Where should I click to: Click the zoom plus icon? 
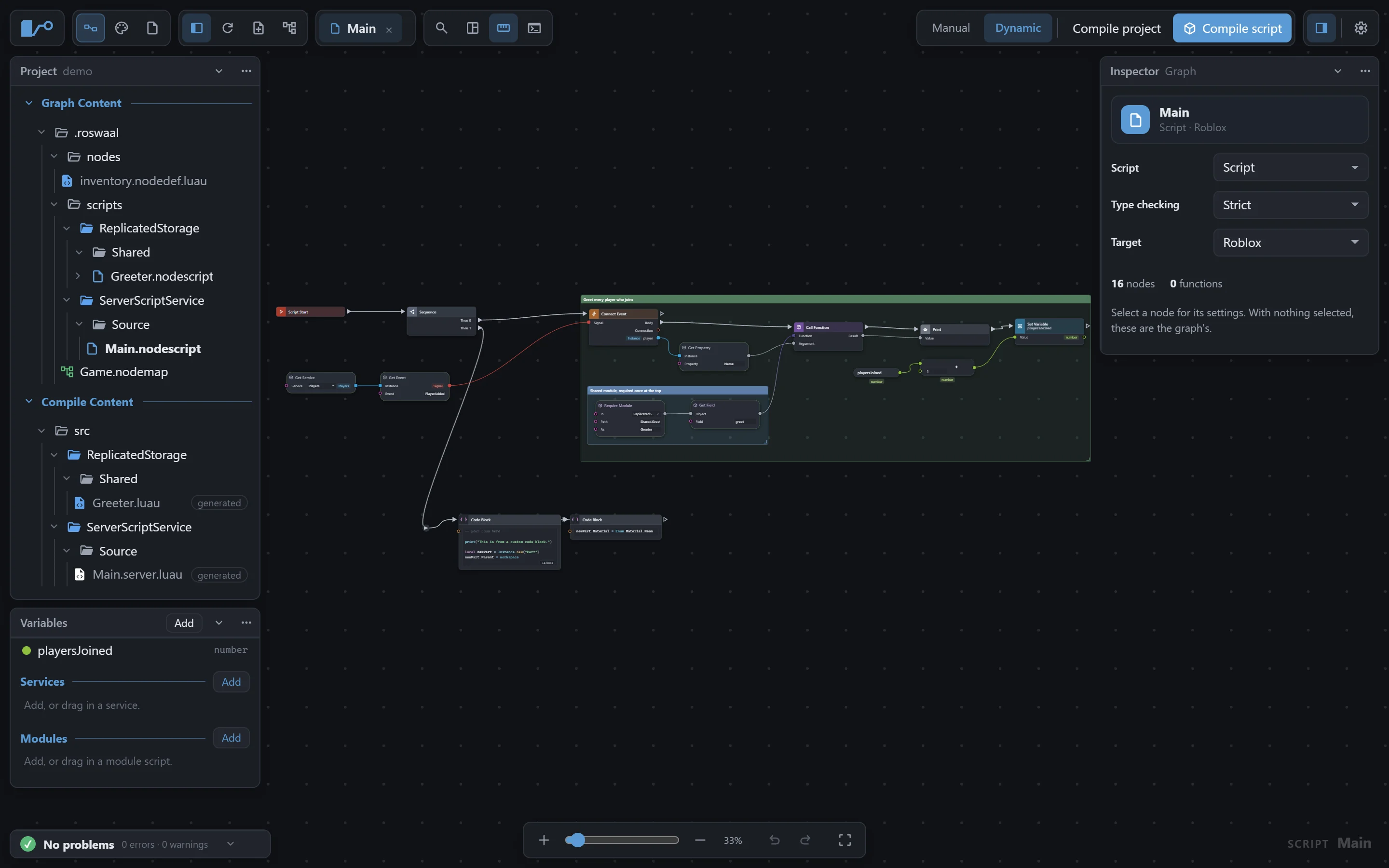[x=544, y=841]
